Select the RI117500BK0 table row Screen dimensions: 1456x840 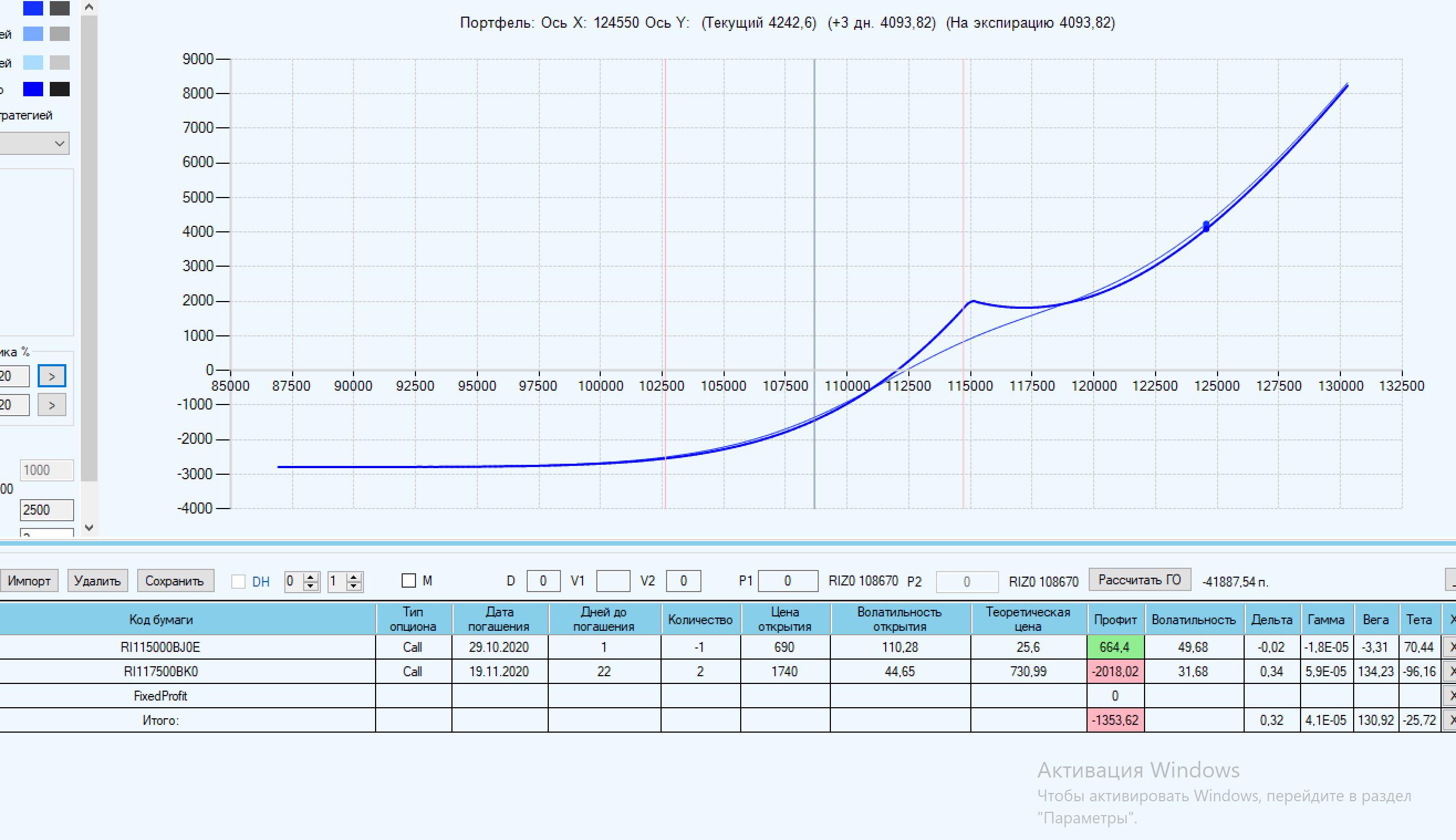[x=160, y=672]
